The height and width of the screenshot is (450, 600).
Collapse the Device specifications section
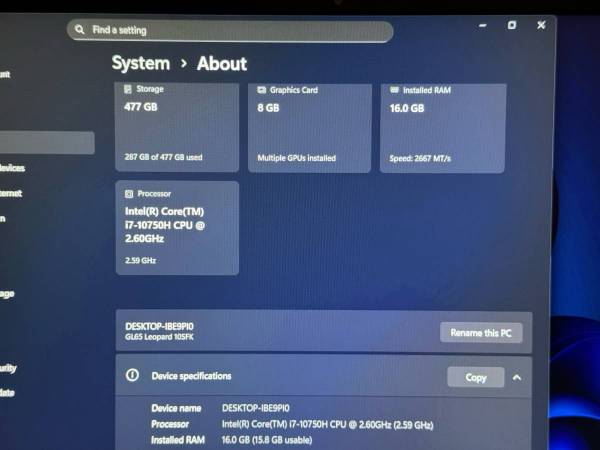(517, 377)
